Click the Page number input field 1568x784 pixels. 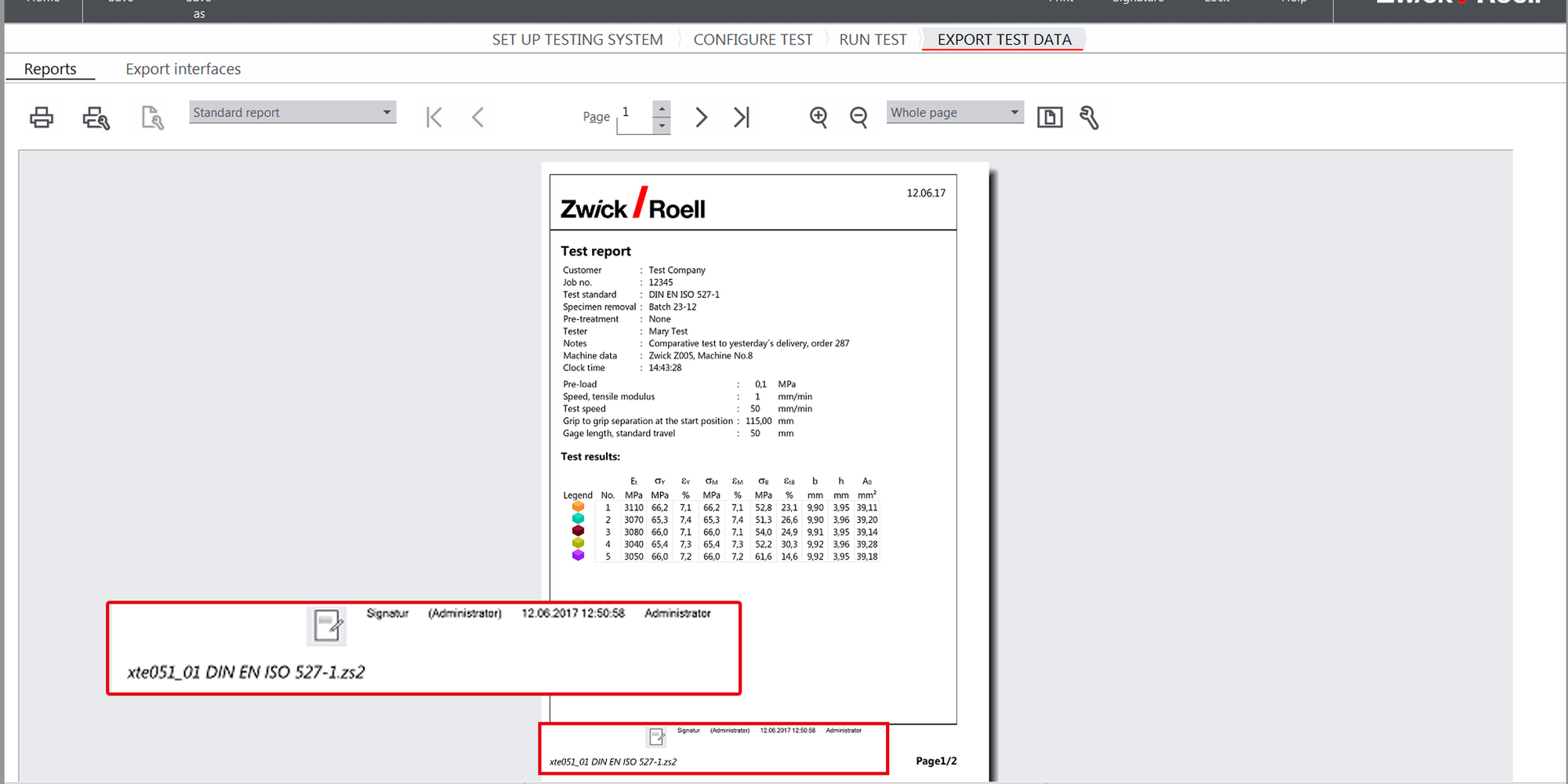(634, 118)
